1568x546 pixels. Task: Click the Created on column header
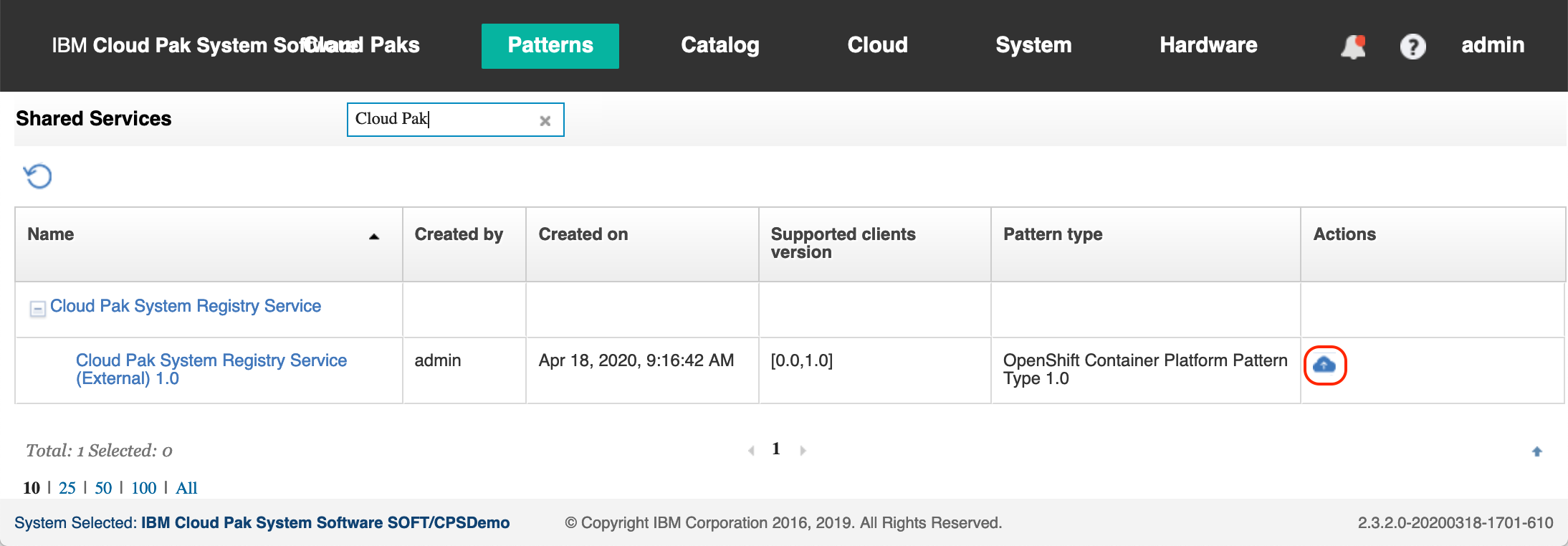click(642, 244)
